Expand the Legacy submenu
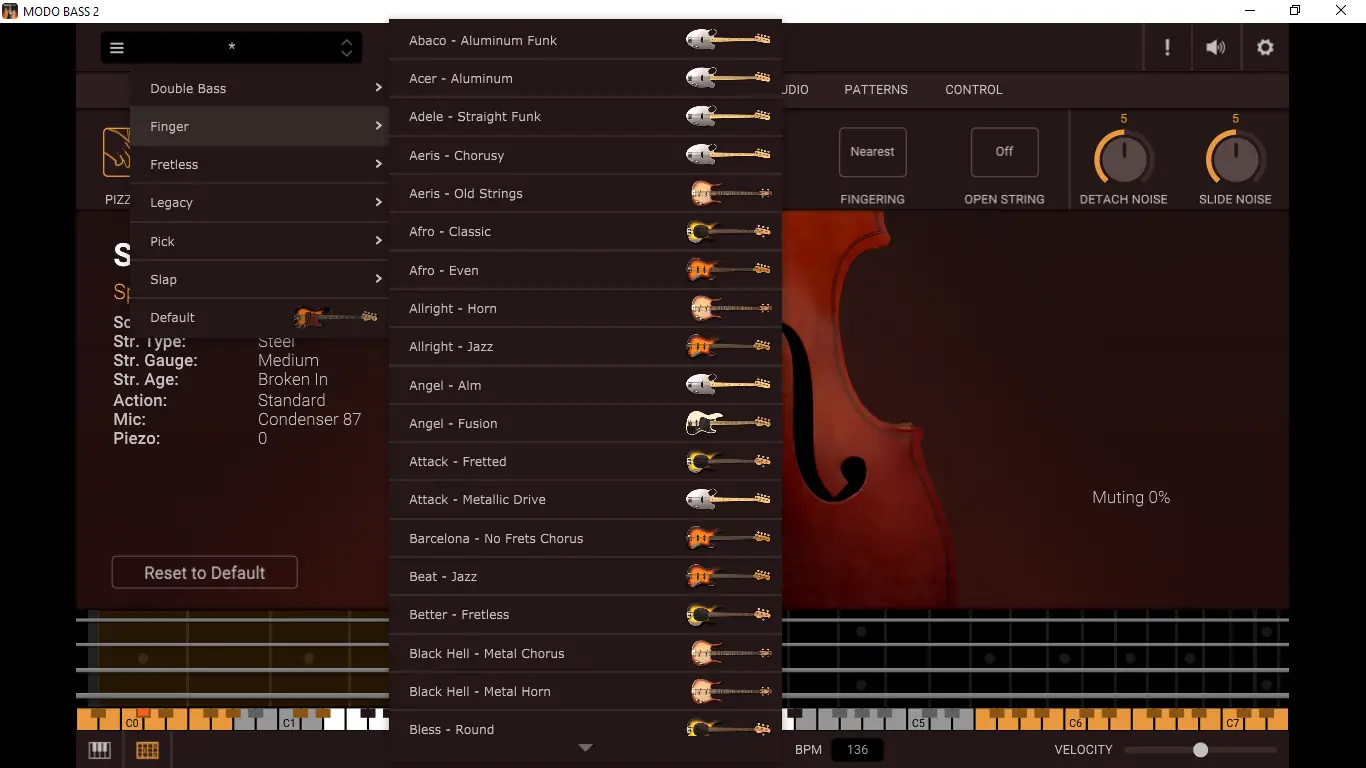Screen dimensions: 1366x768 click(259, 202)
